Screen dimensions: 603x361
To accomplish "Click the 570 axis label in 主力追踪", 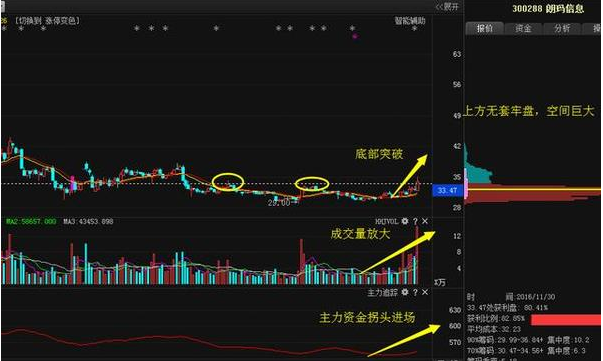I will coord(455,342).
